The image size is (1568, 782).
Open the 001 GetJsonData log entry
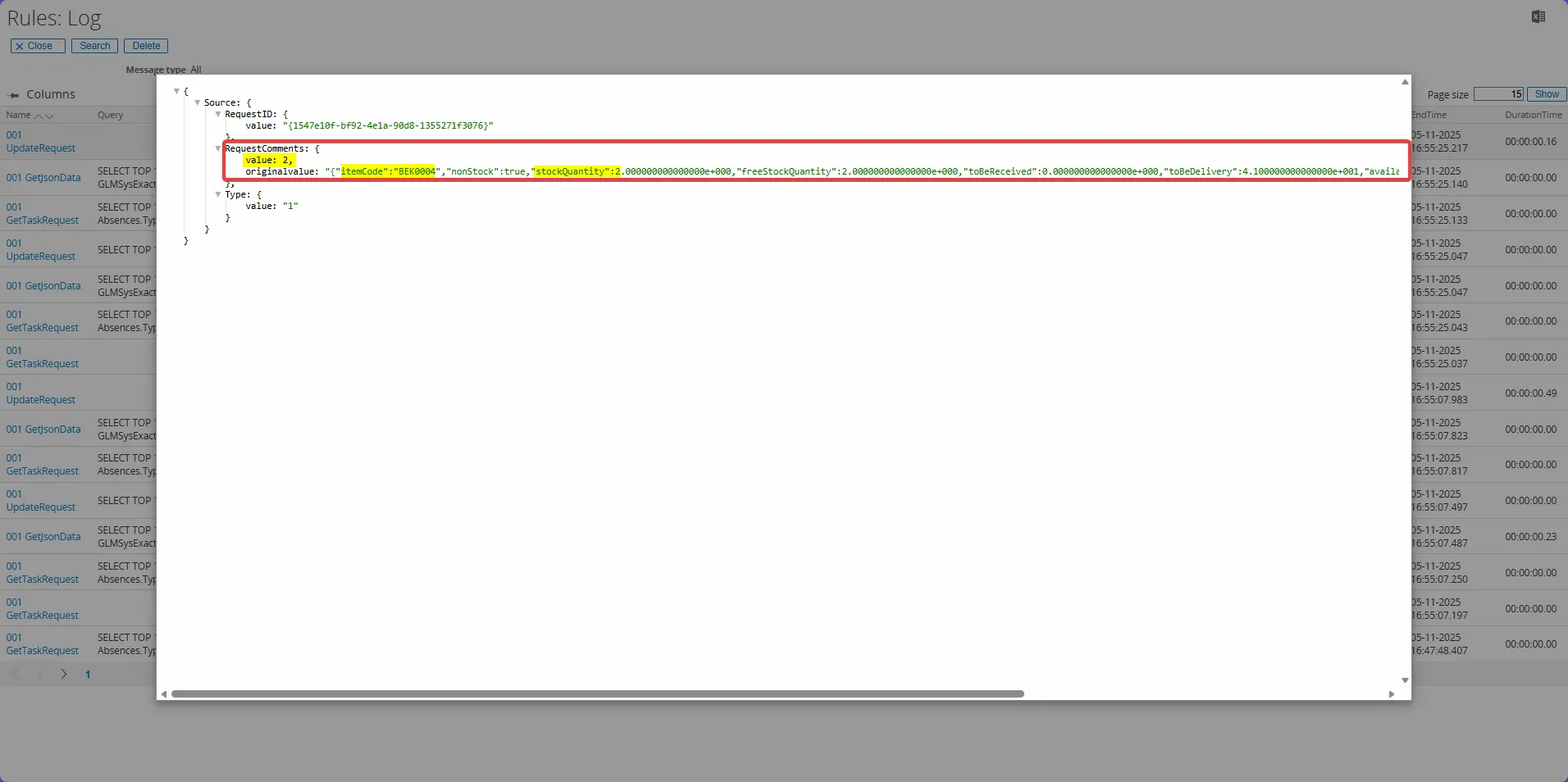43,177
